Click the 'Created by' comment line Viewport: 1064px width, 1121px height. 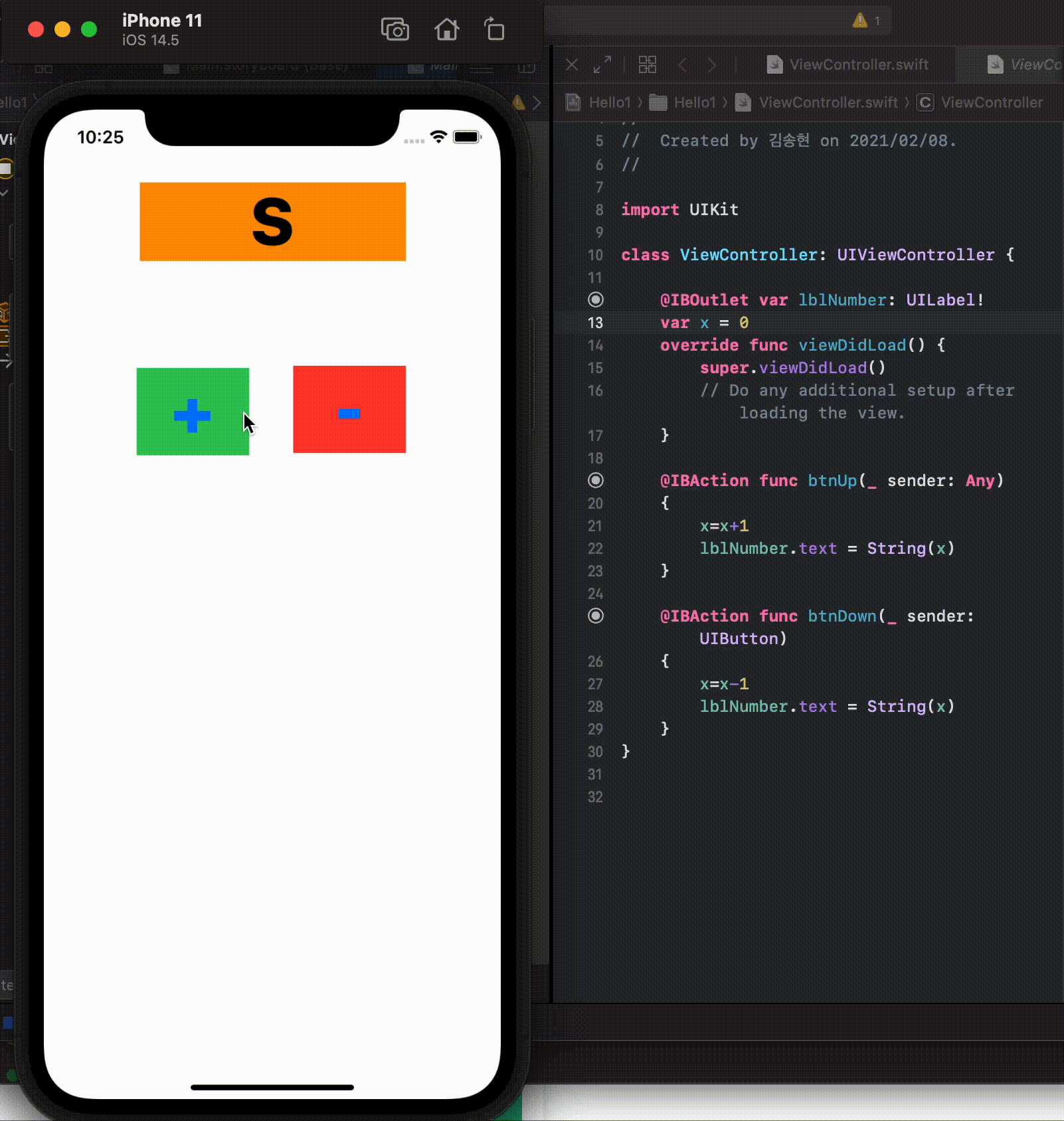coord(789,141)
